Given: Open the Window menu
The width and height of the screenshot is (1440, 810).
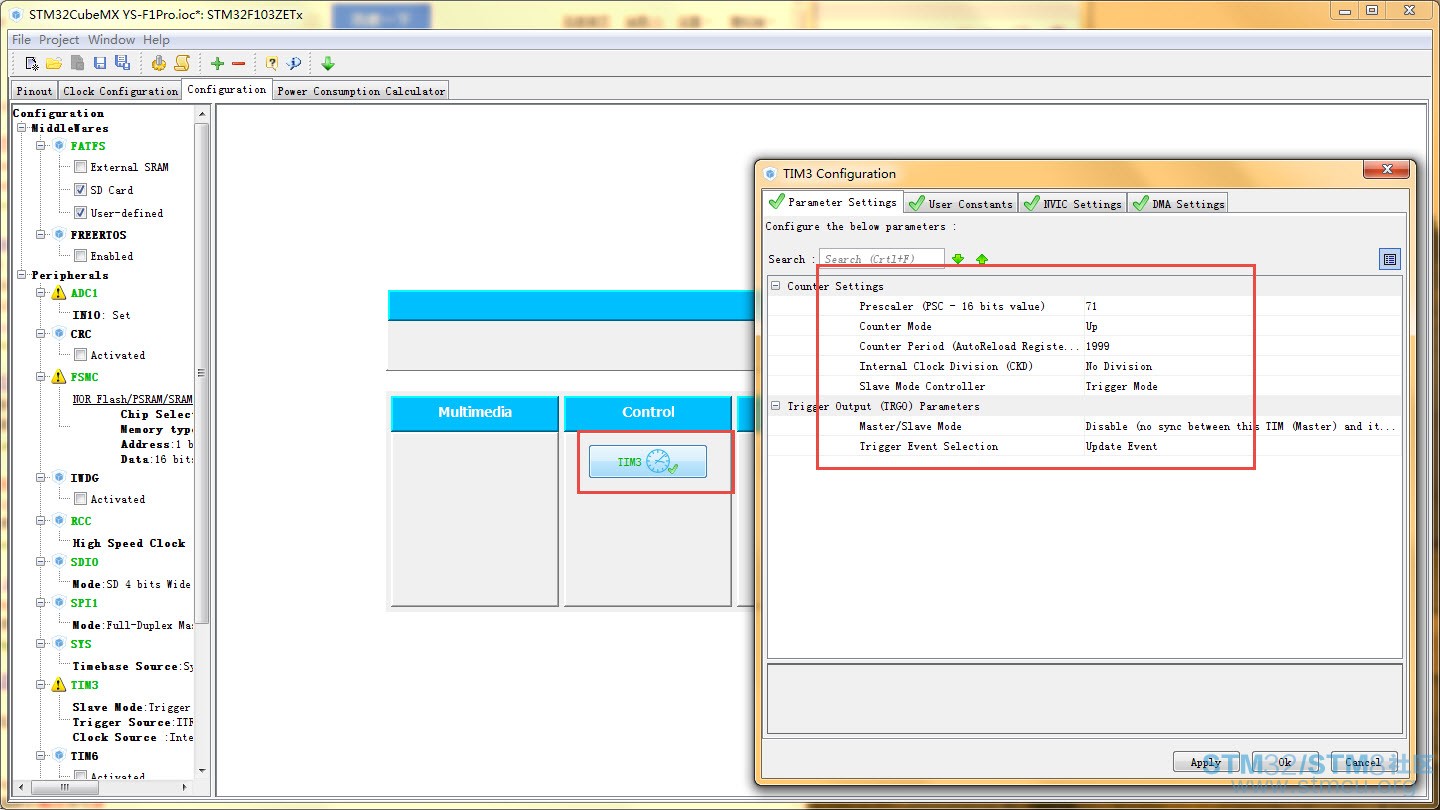Looking at the screenshot, I should [111, 40].
